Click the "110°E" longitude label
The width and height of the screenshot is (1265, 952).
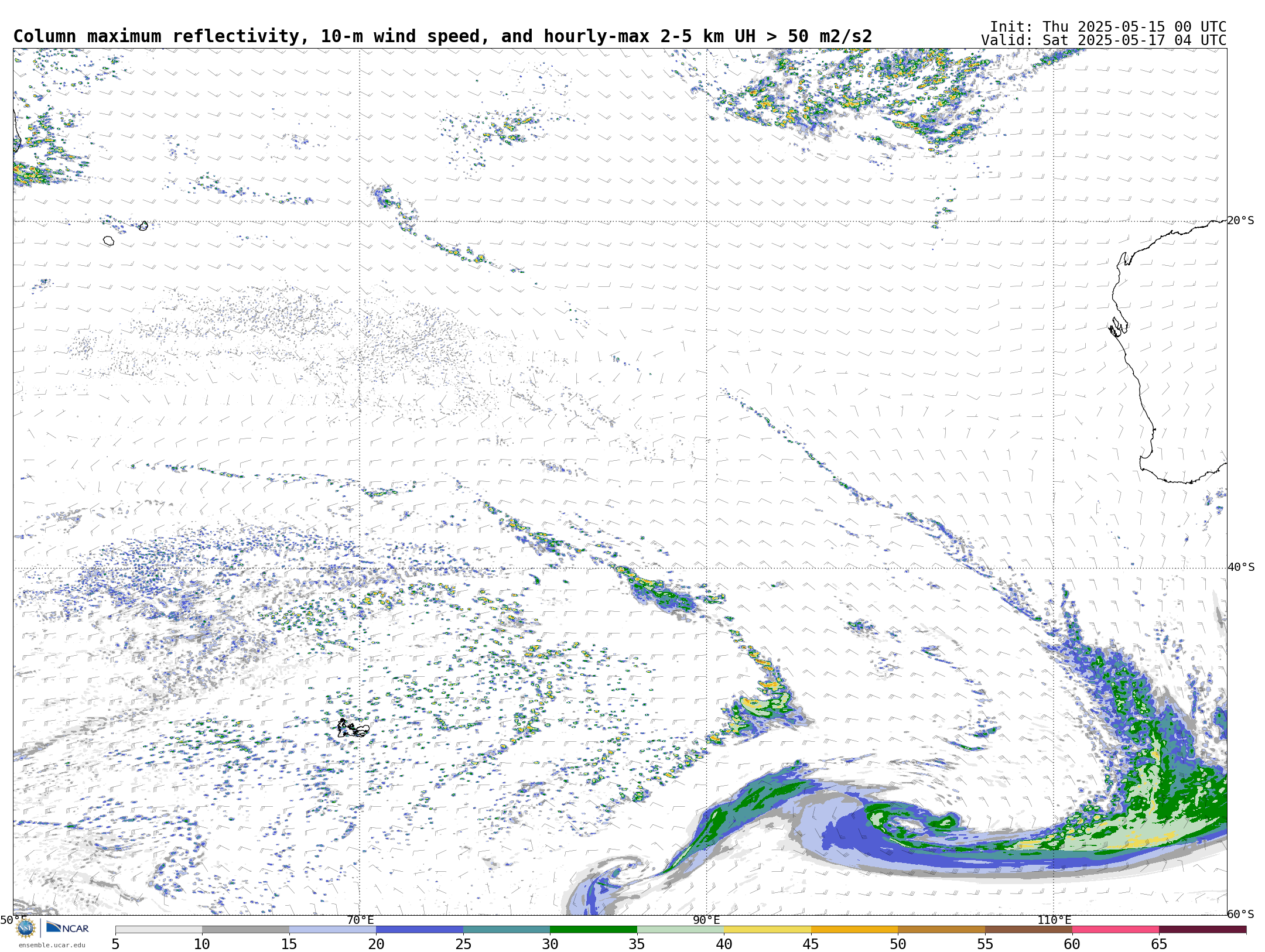click(1054, 920)
